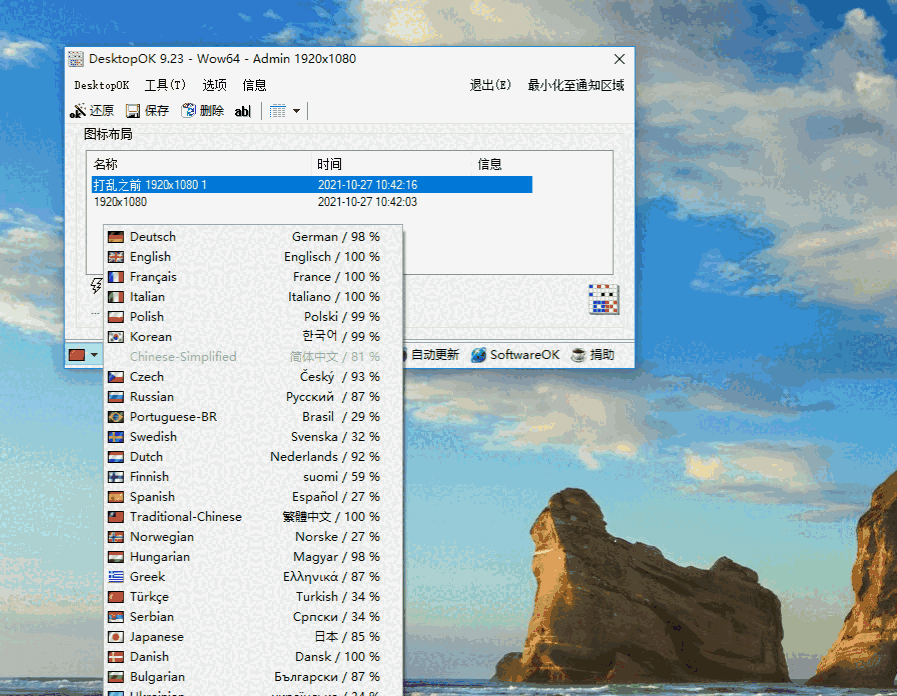Click the 退出(E) button

click(490, 84)
